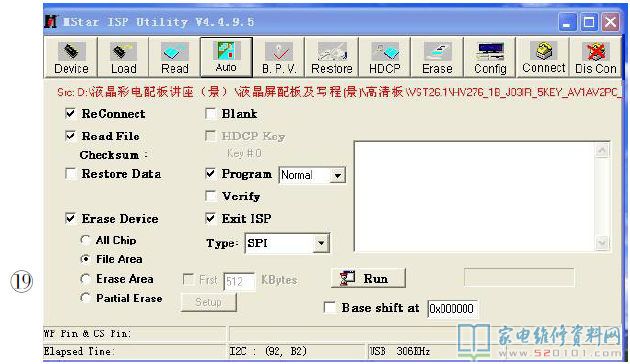Uncheck the ReConnect checkbox
This screenshot has width=630, height=364.
point(70,114)
